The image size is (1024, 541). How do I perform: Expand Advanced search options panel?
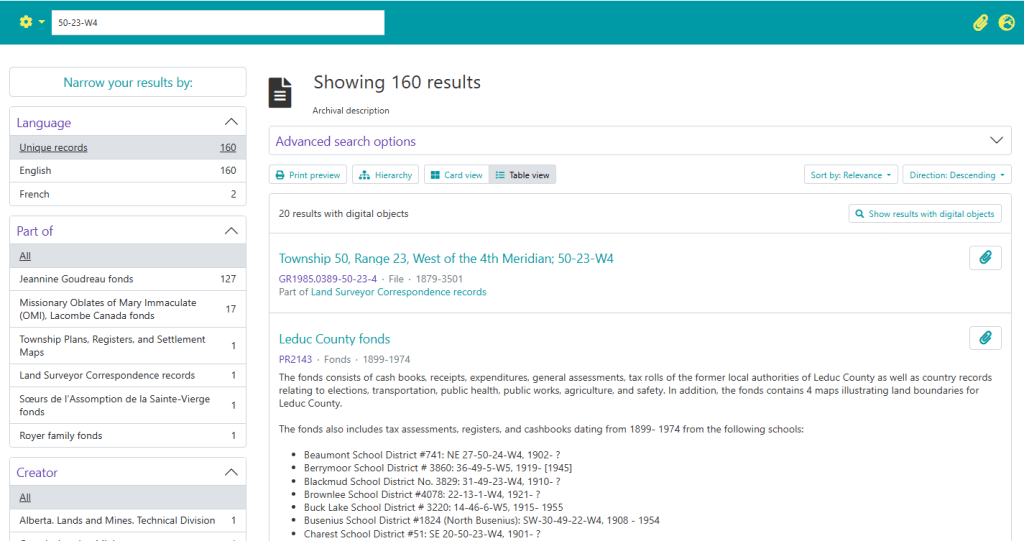pyautogui.click(x=640, y=141)
